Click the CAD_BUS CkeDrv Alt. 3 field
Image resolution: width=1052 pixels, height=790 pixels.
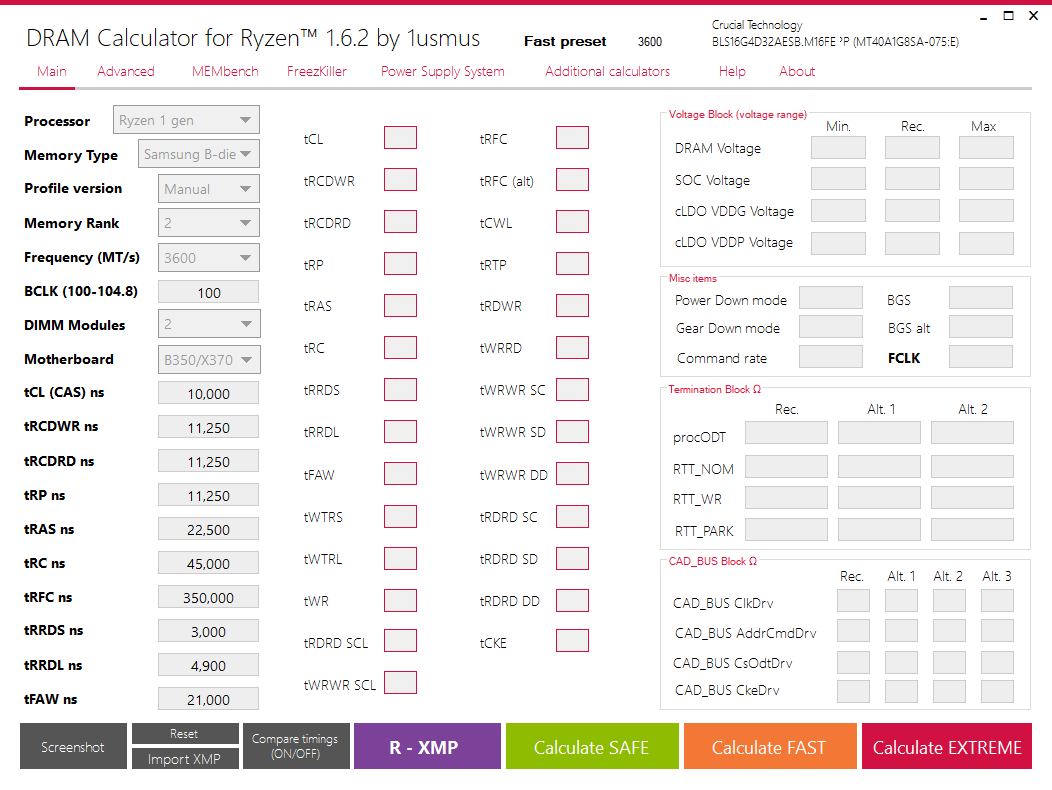click(x=997, y=691)
